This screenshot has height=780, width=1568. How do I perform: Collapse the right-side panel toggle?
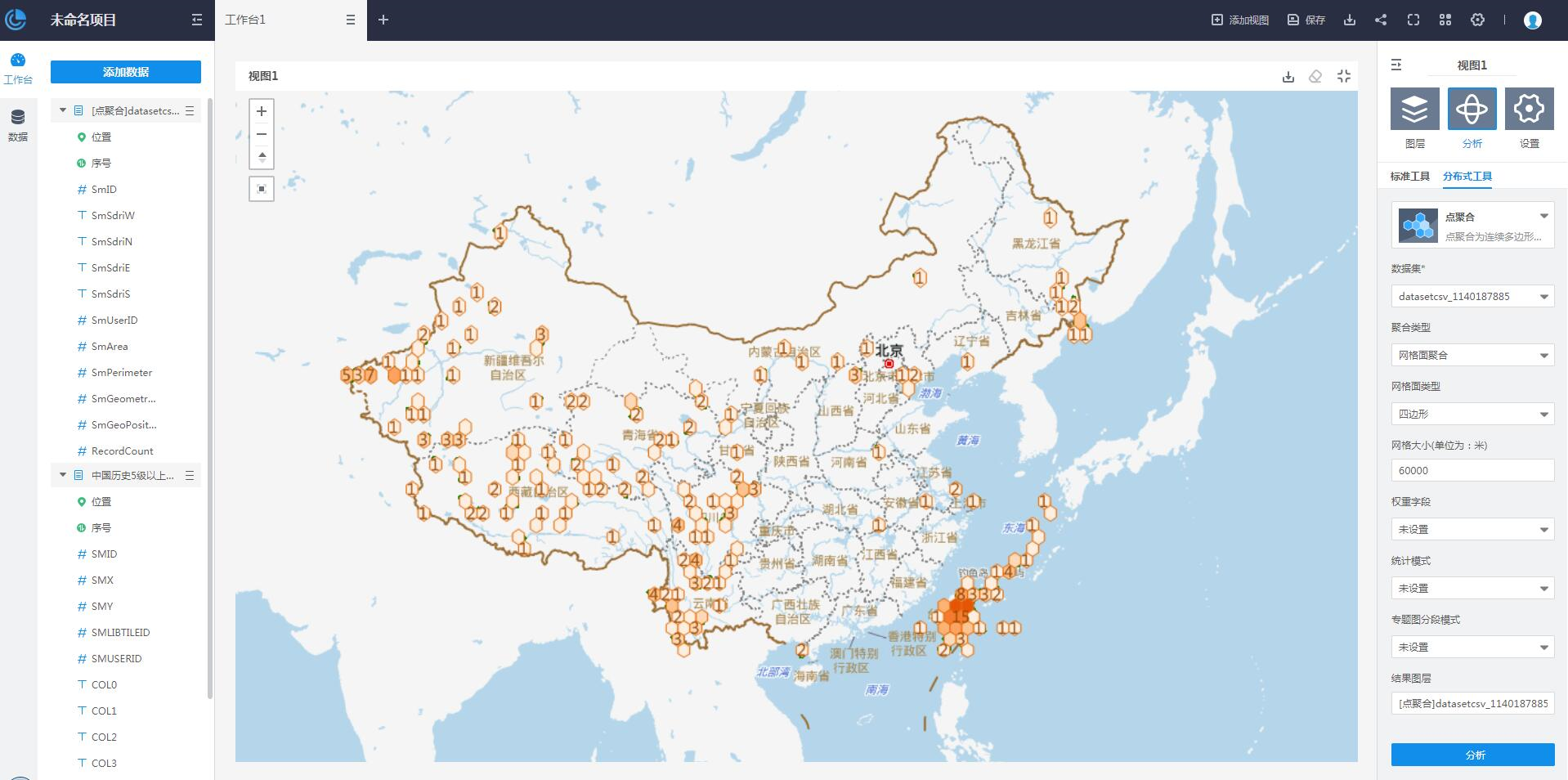(x=1396, y=65)
